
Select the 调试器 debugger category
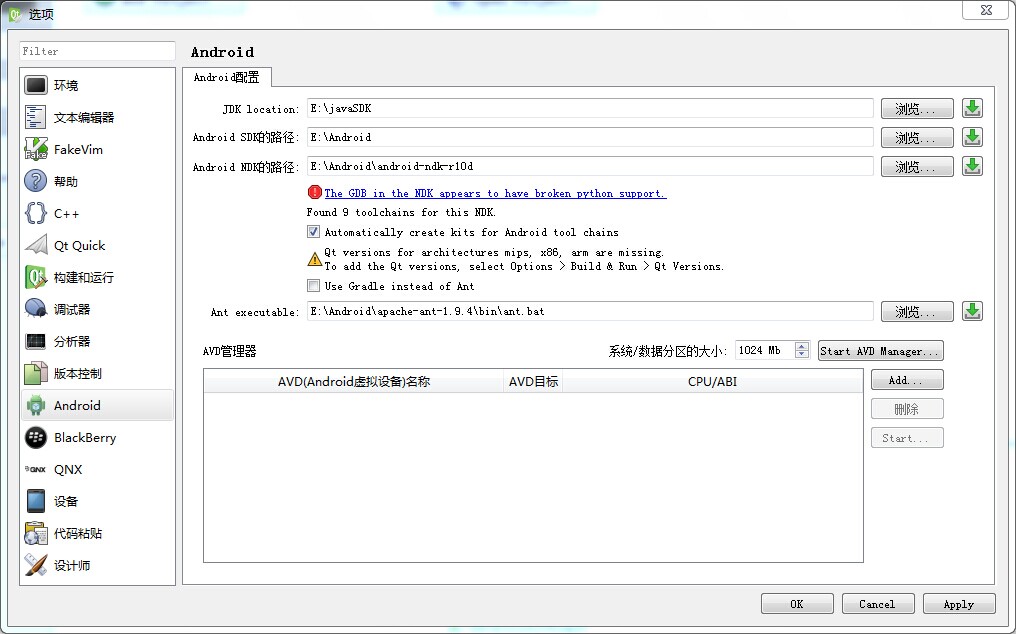(x=97, y=309)
